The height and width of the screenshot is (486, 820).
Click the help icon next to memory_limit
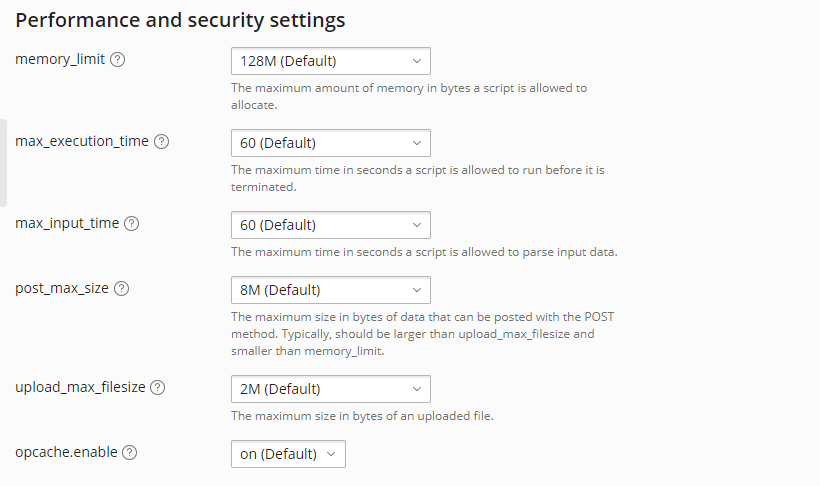click(118, 59)
